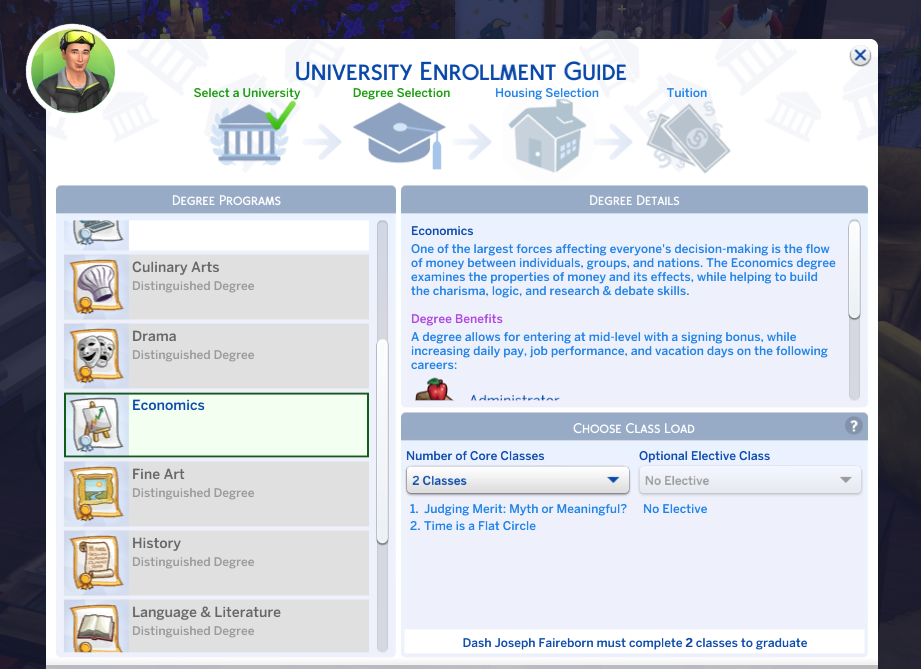
Task: Click Distinguished Degree under History
Action: (x=193, y=562)
